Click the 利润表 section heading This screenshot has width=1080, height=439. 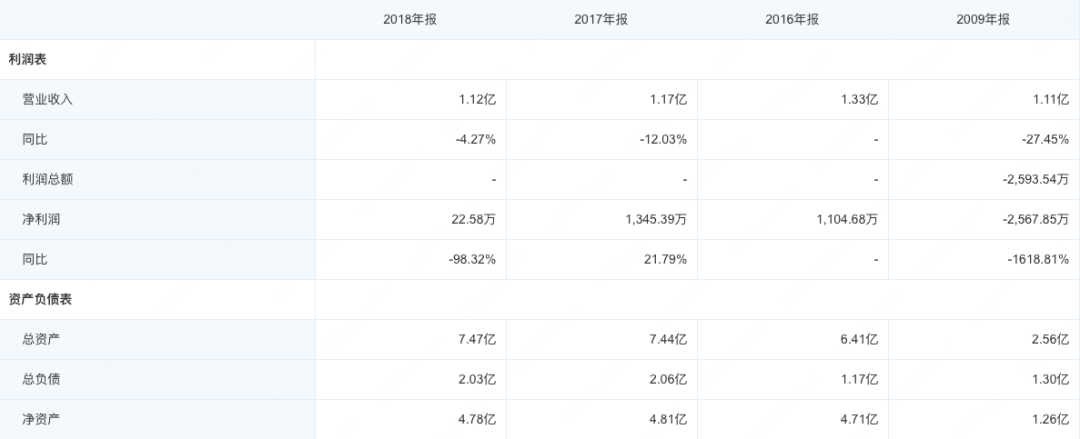pyautogui.click(x=27, y=60)
